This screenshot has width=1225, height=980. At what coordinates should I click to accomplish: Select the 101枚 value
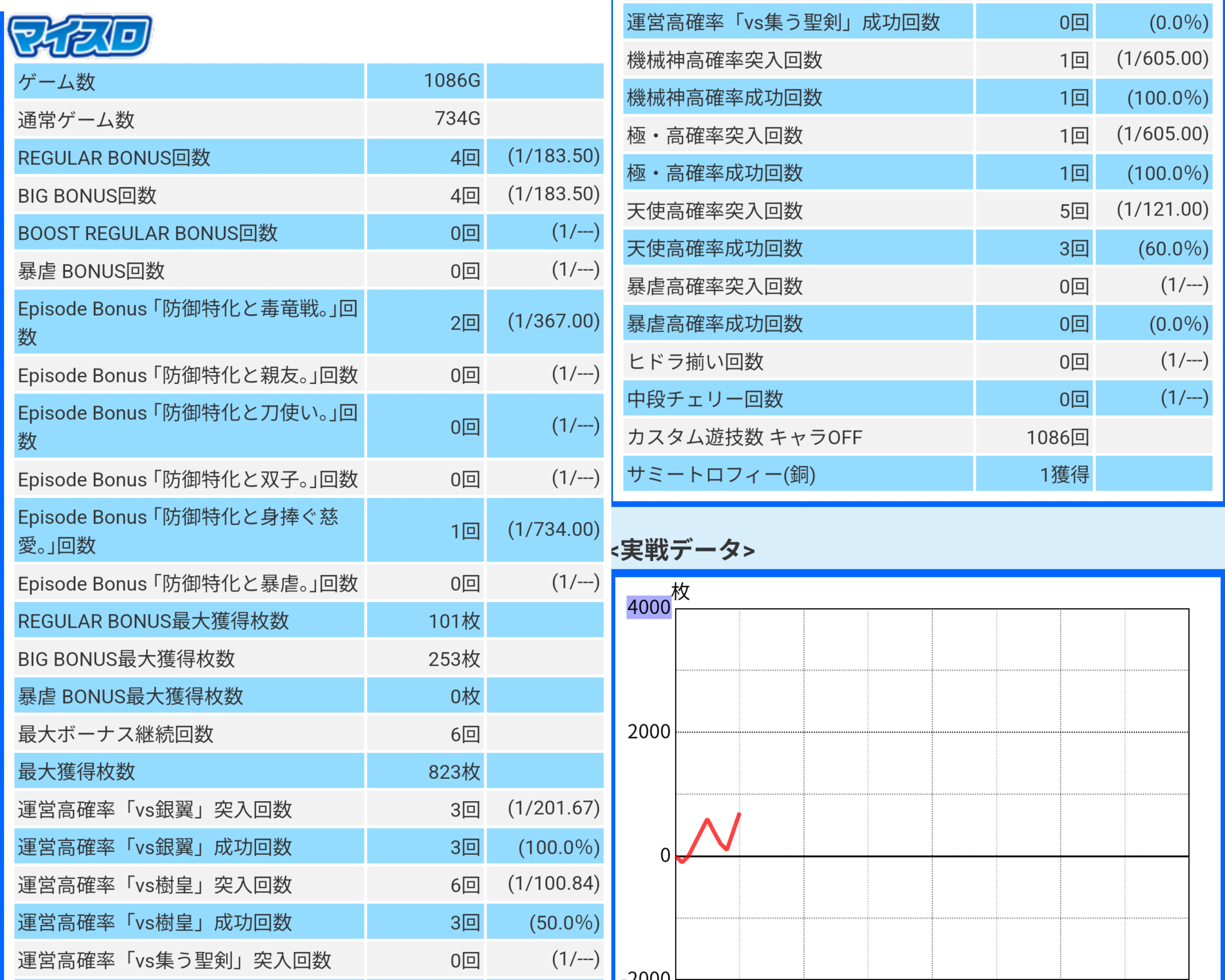tap(454, 621)
